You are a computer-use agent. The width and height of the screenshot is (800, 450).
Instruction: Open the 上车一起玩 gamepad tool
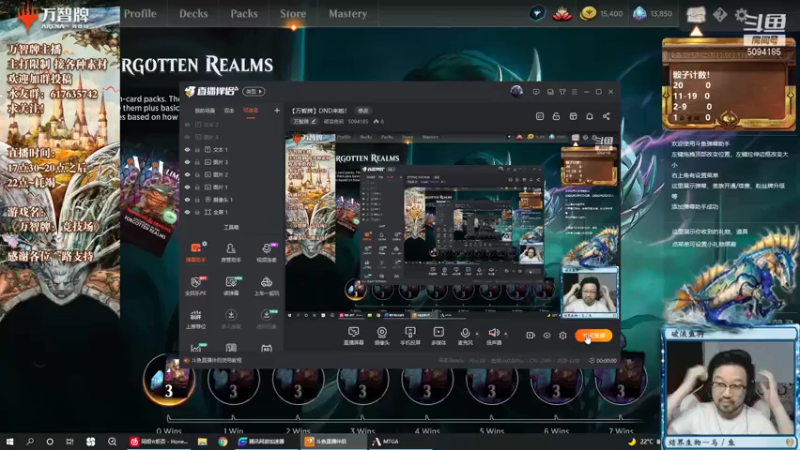pyautogui.click(x=266, y=286)
